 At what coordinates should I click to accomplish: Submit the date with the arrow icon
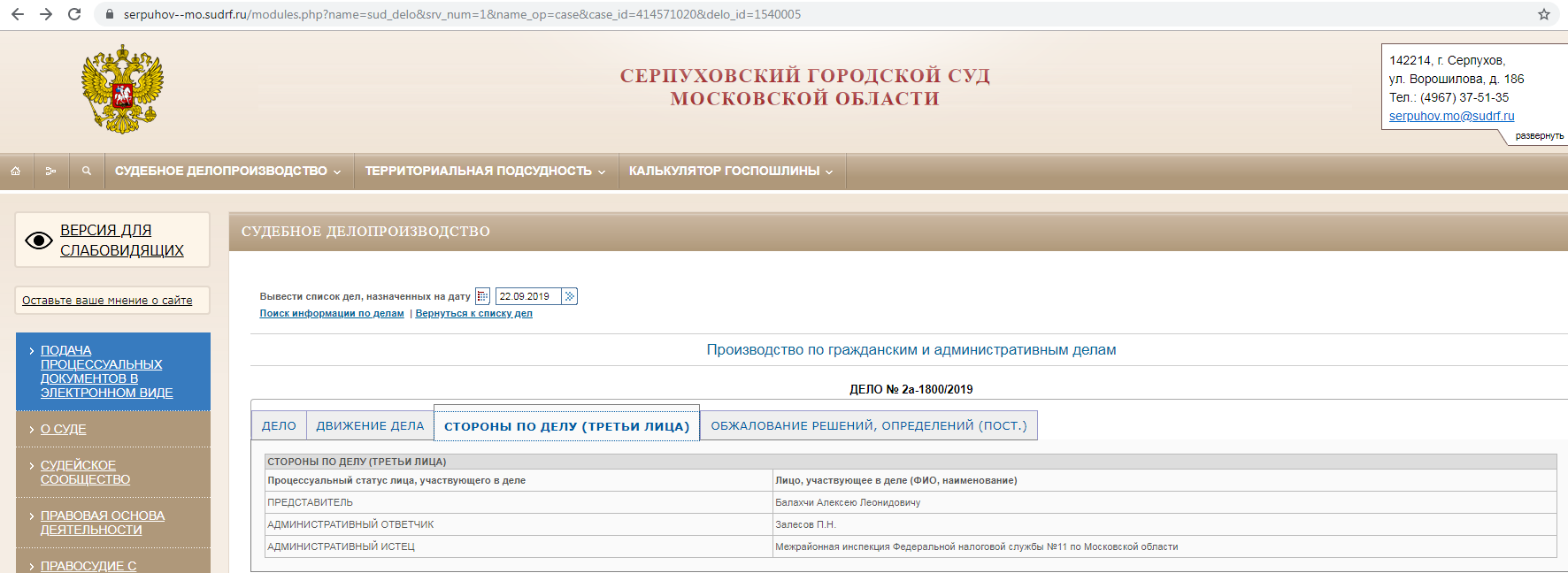[570, 296]
